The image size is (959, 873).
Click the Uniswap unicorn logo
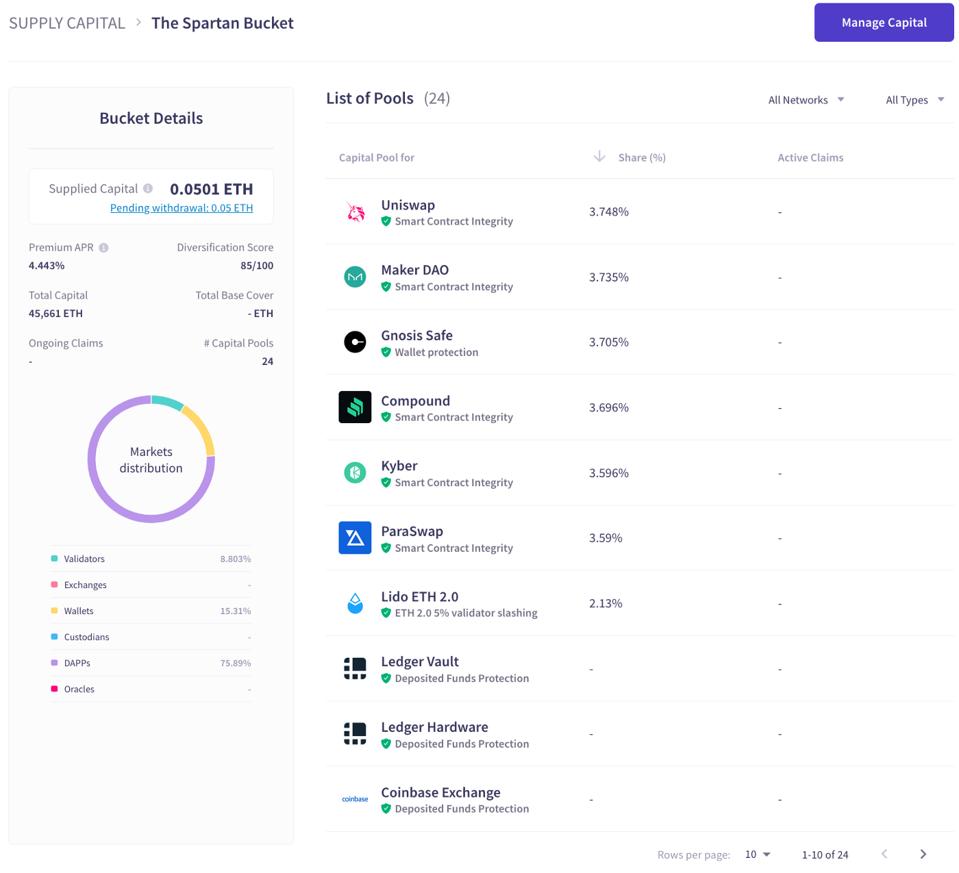coord(355,212)
